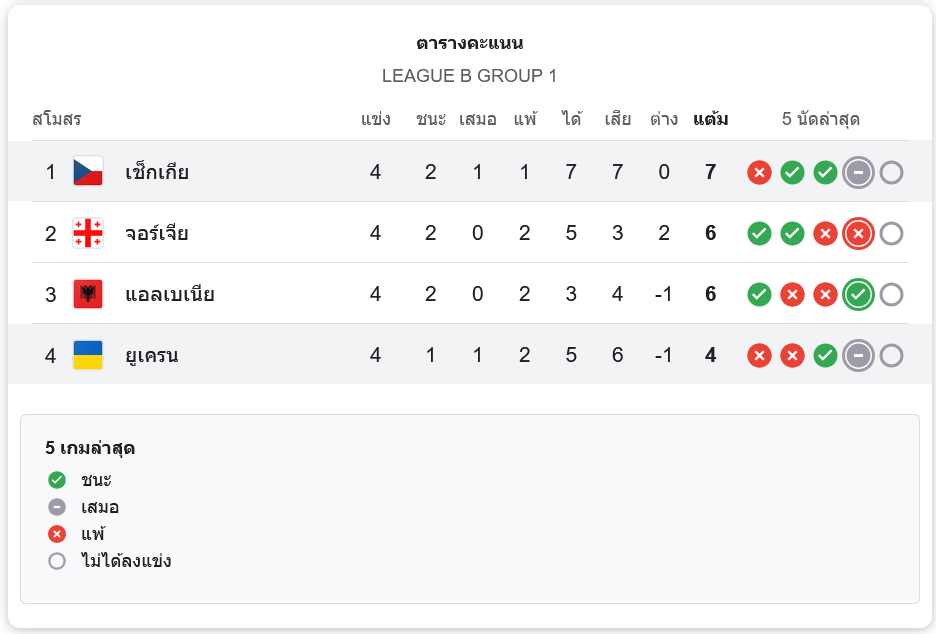936x634 pixels.
Task: Click the green ชนะ legend icon
Action: [57, 480]
